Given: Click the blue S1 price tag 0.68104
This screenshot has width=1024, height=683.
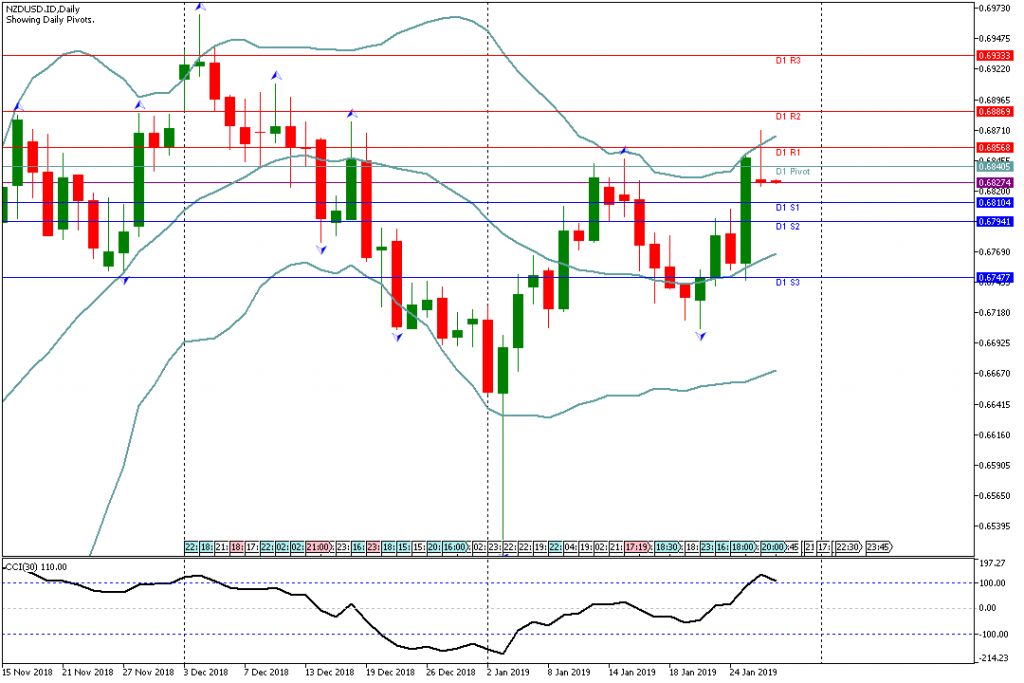Looking at the screenshot, I should click(x=995, y=203).
